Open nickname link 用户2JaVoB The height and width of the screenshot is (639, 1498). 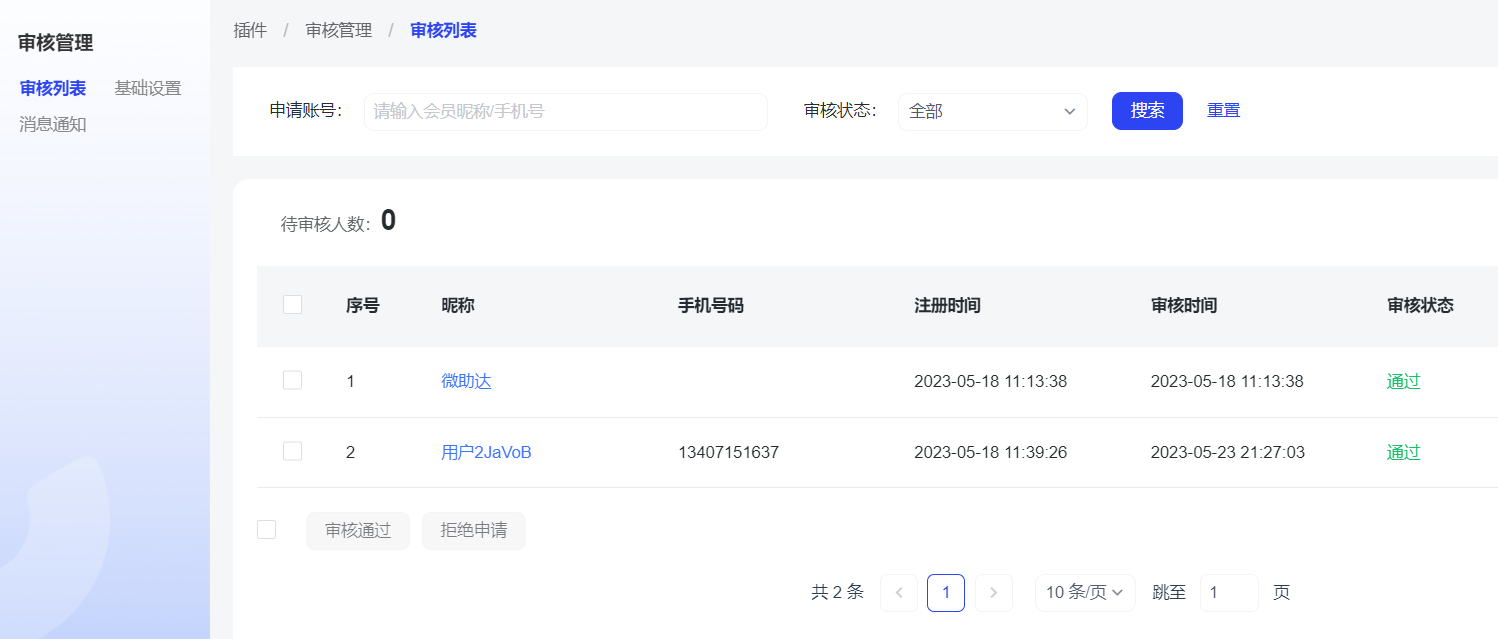(486, 452)
